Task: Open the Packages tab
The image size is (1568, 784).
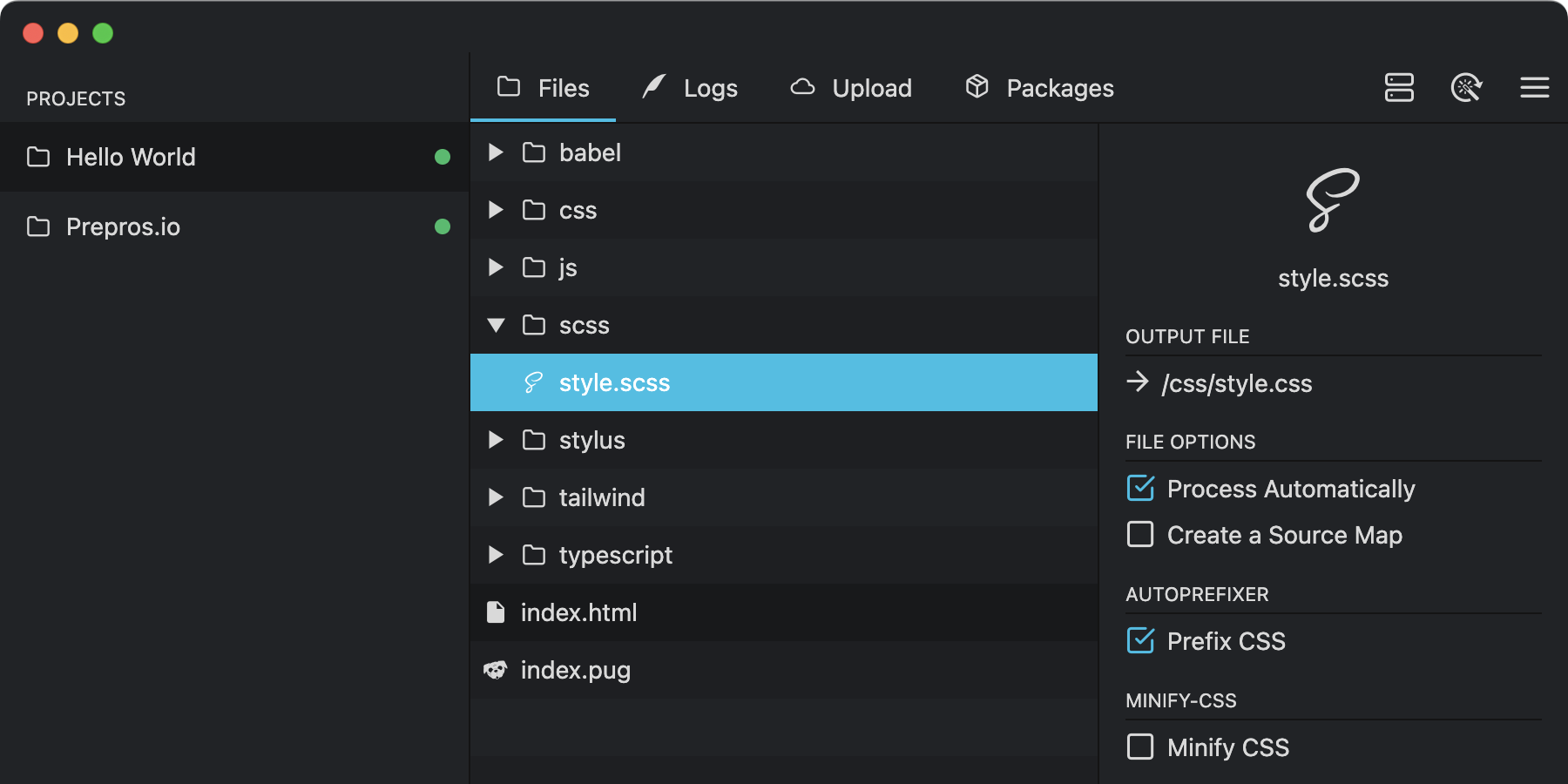Action: (x=1039, y=88)
